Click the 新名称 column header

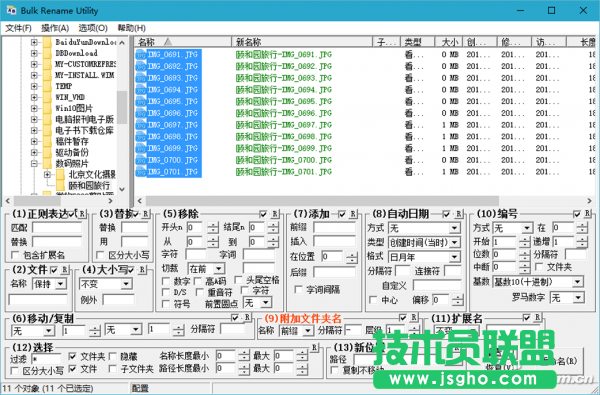pyautogui.click(x=302, y=42)
